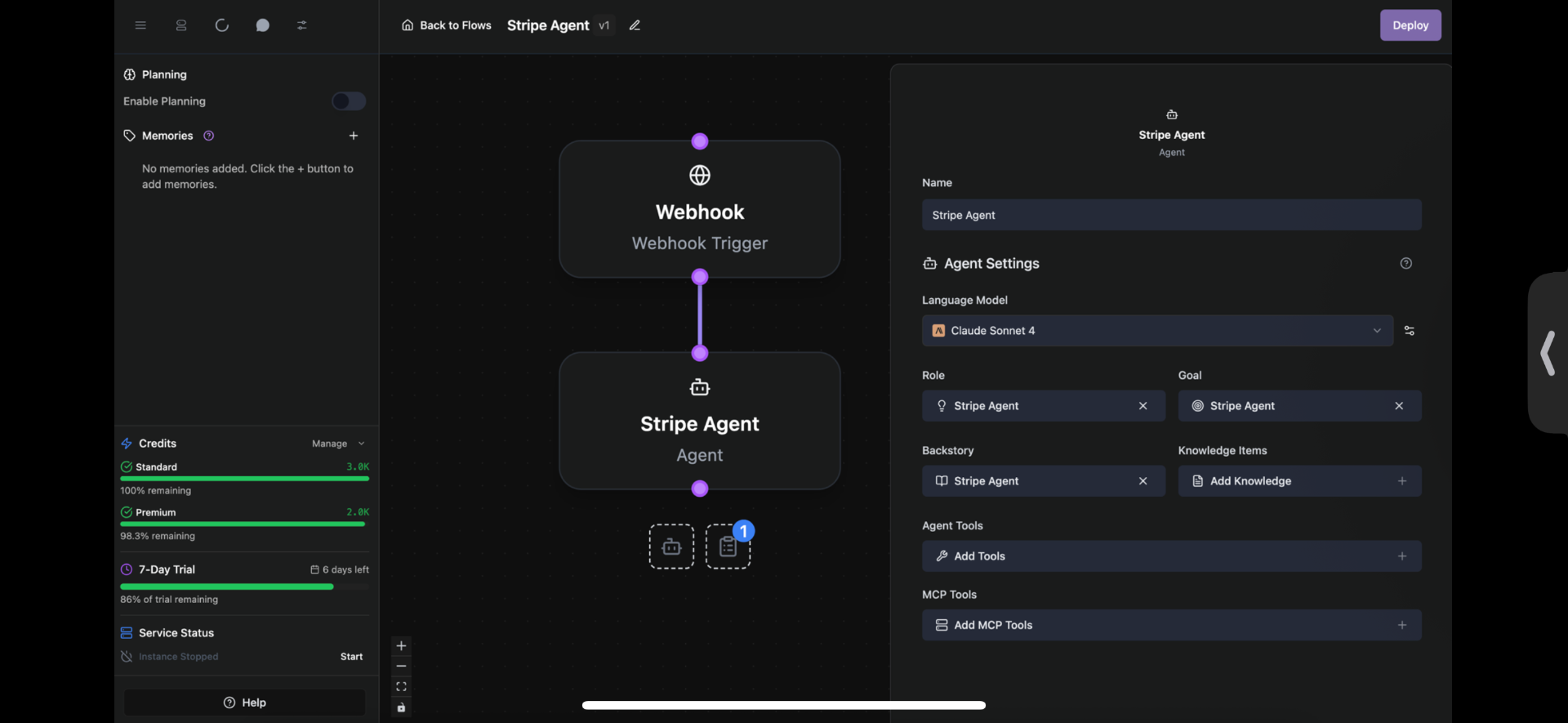This screenshot has height=723, width=1568.
Task: Click the Standard credits progress bar
Action: (x=245, y=479)
